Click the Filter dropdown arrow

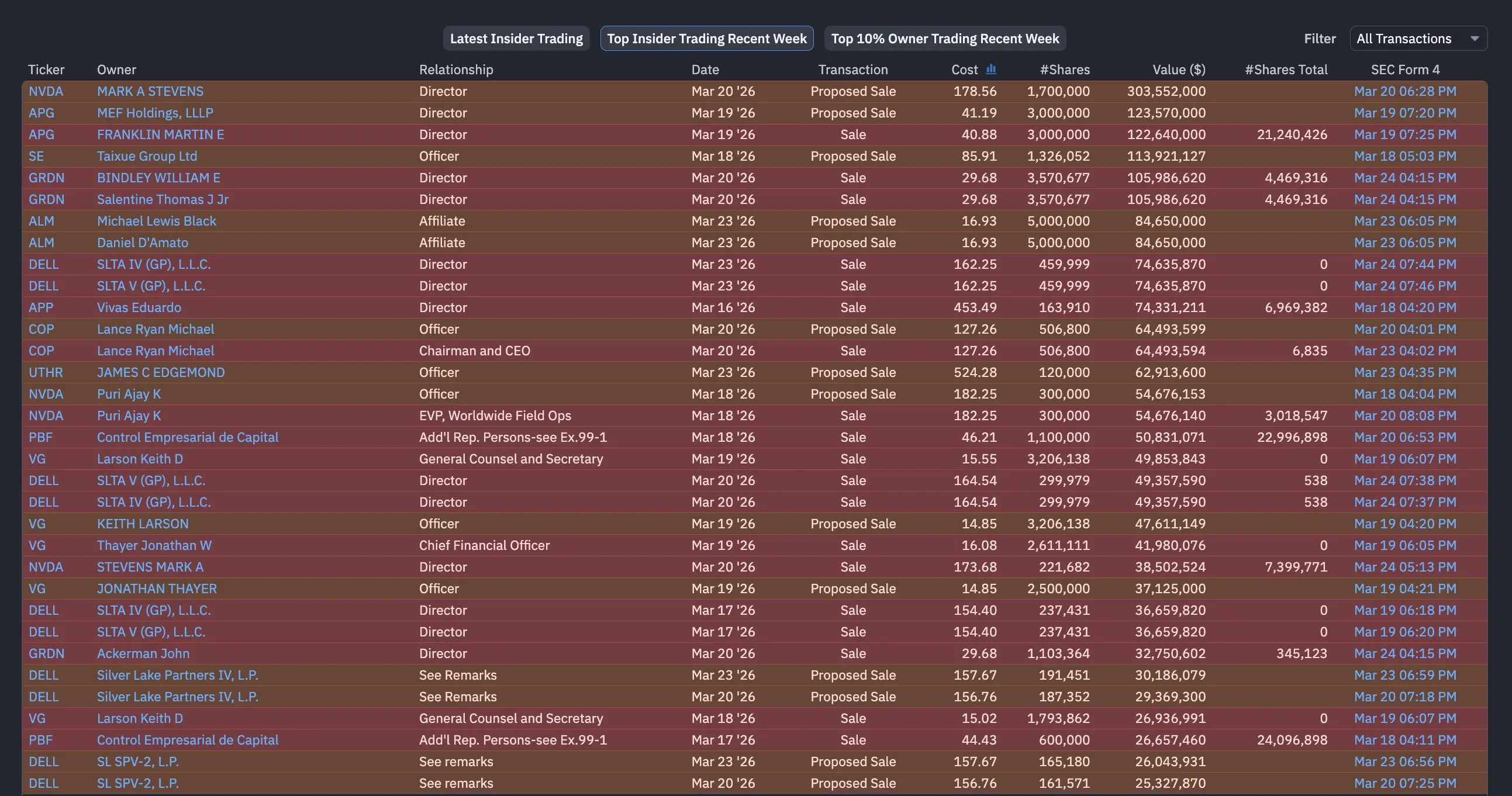[x=1474, y=39]
